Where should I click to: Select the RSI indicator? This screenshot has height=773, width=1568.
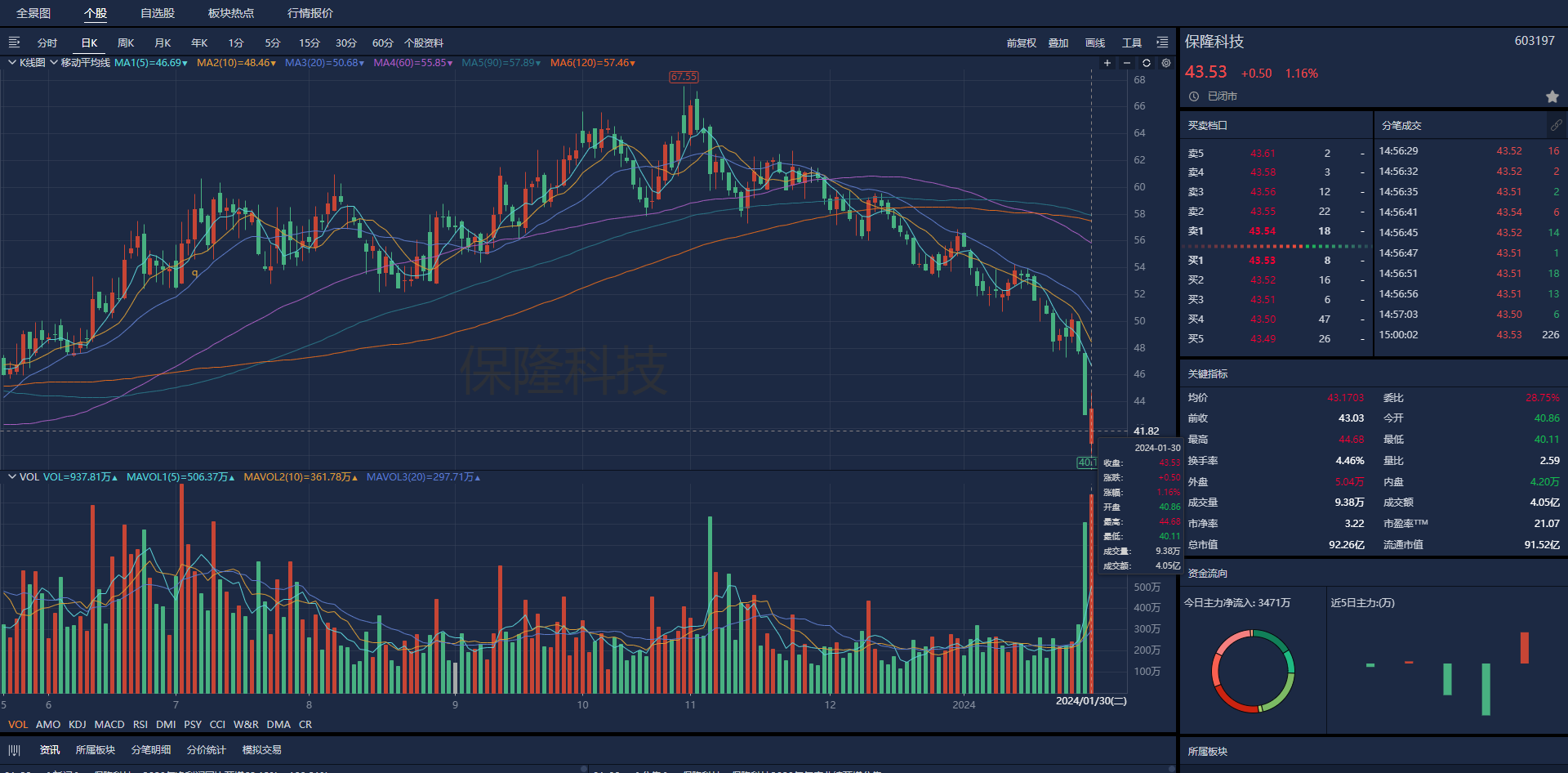(140, 725)
